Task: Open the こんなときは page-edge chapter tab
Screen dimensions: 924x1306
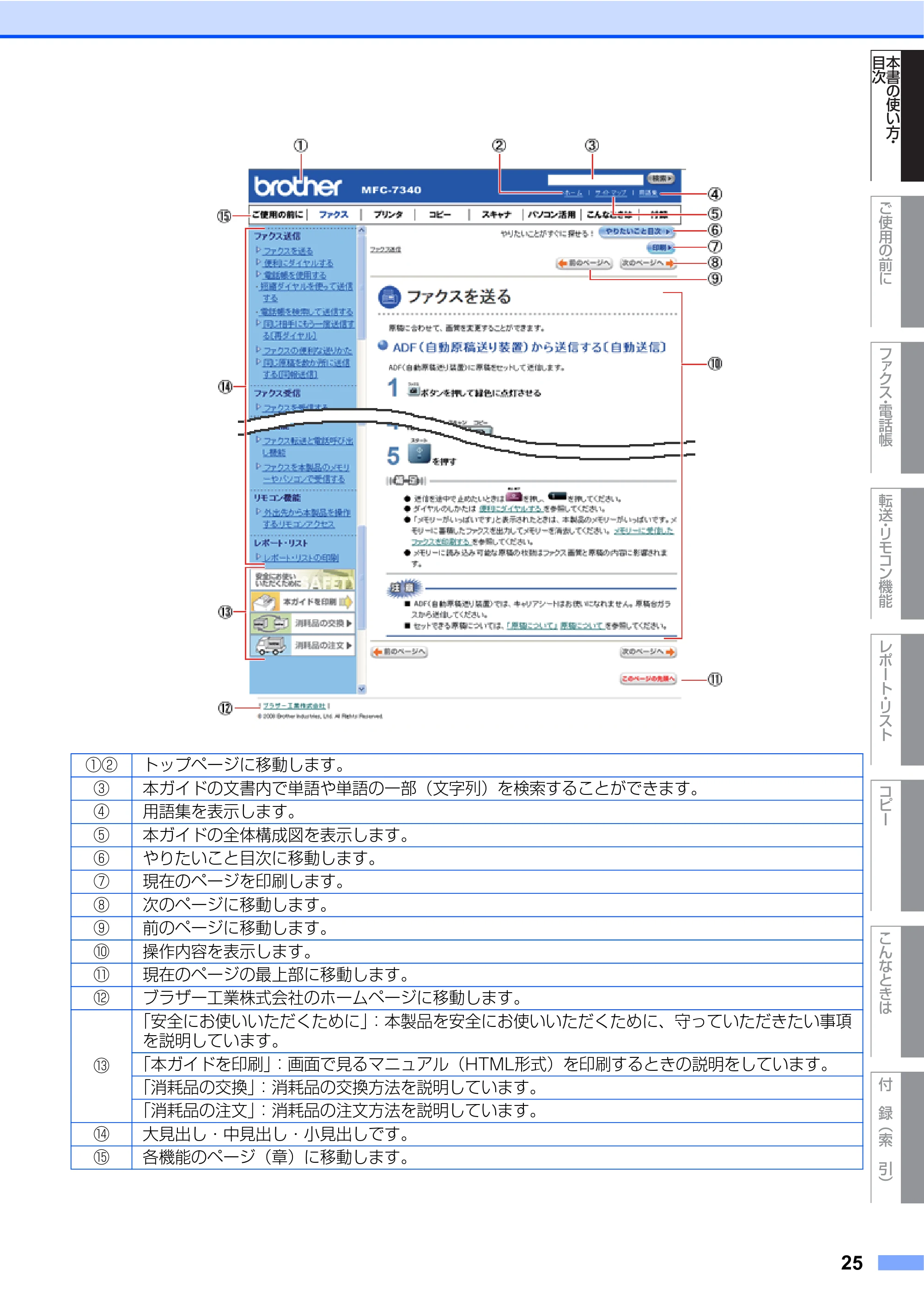Action: 897,991
